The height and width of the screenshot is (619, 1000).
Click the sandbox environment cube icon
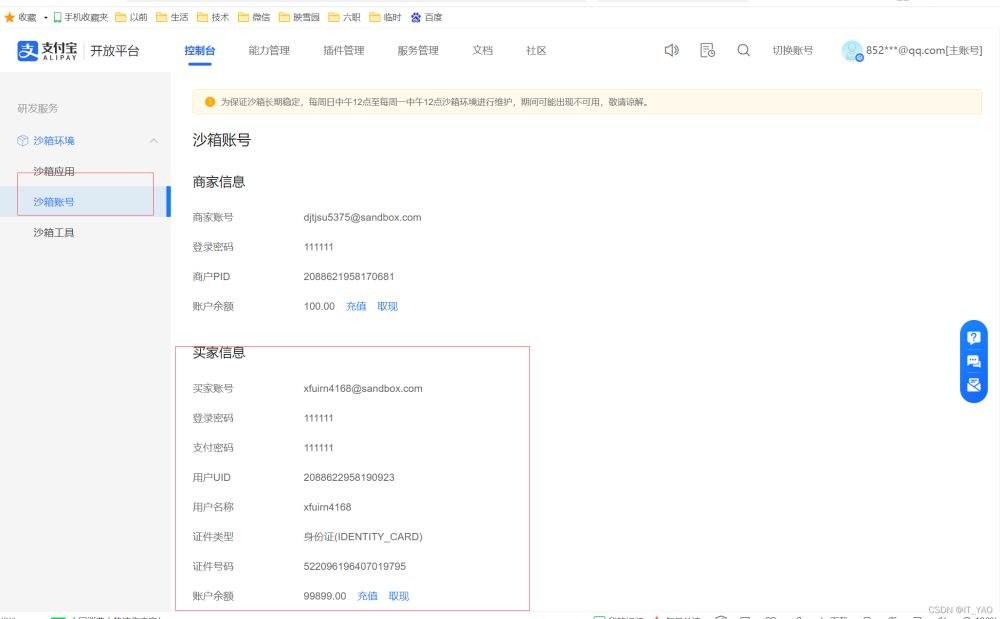tap(23, 141)
